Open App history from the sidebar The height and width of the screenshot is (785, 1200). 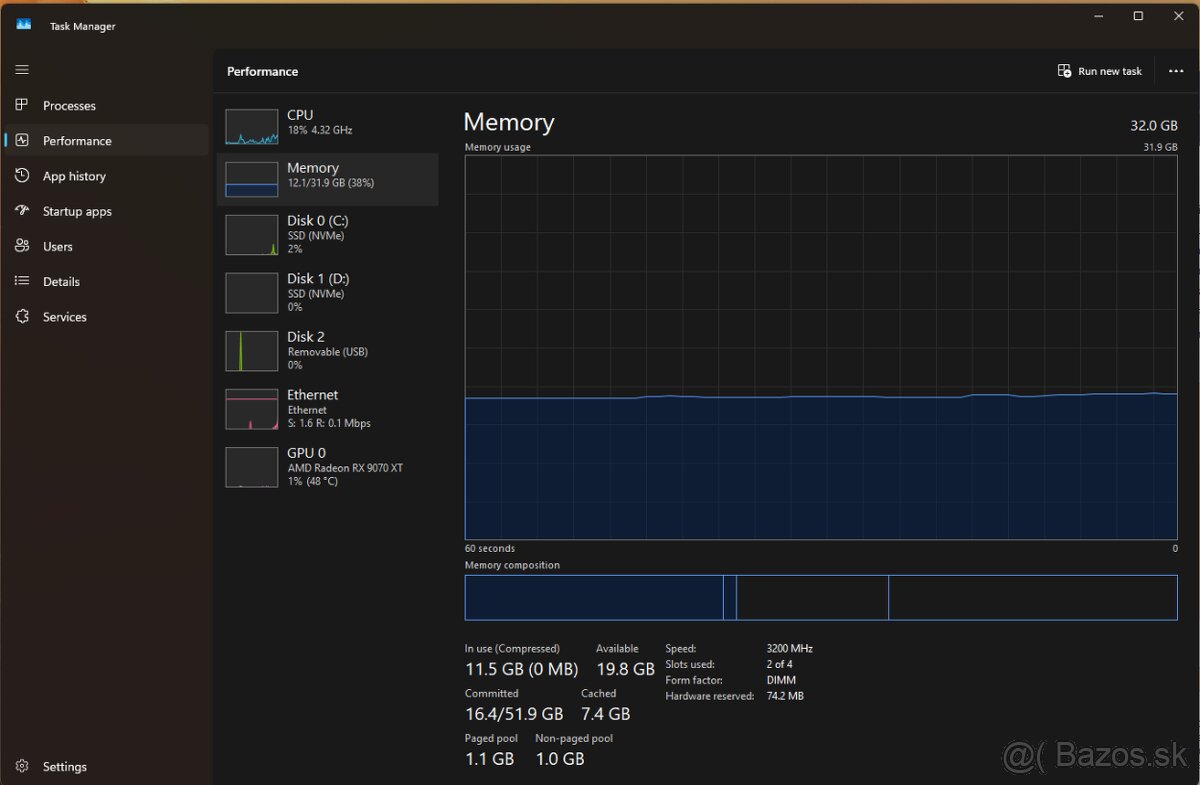point(22,175)
